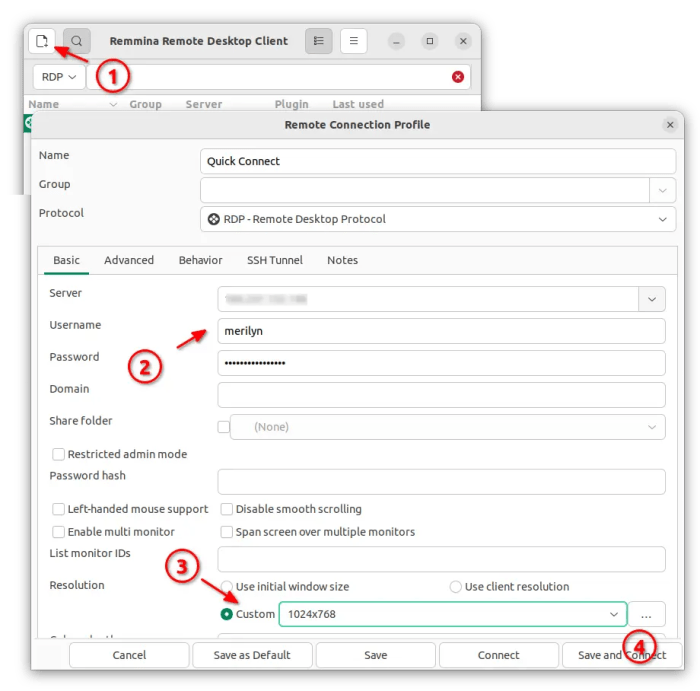Expand the Server history dropdown arrow
The width and height of the screenshot is (700, 691).
pyautogui.click(x=652, y=299)
